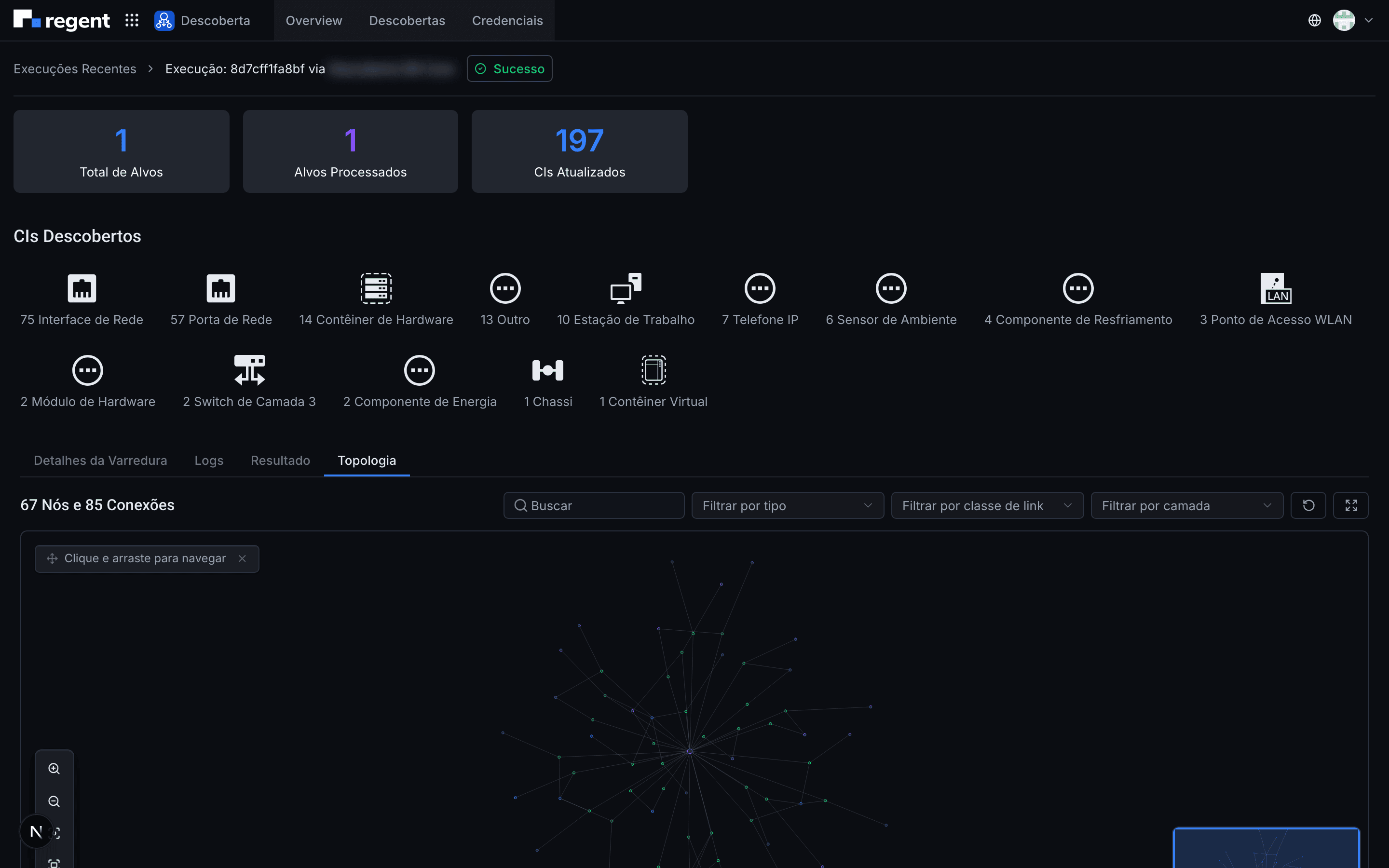Zoom in on the topology graph

click(x=54, y=769)
